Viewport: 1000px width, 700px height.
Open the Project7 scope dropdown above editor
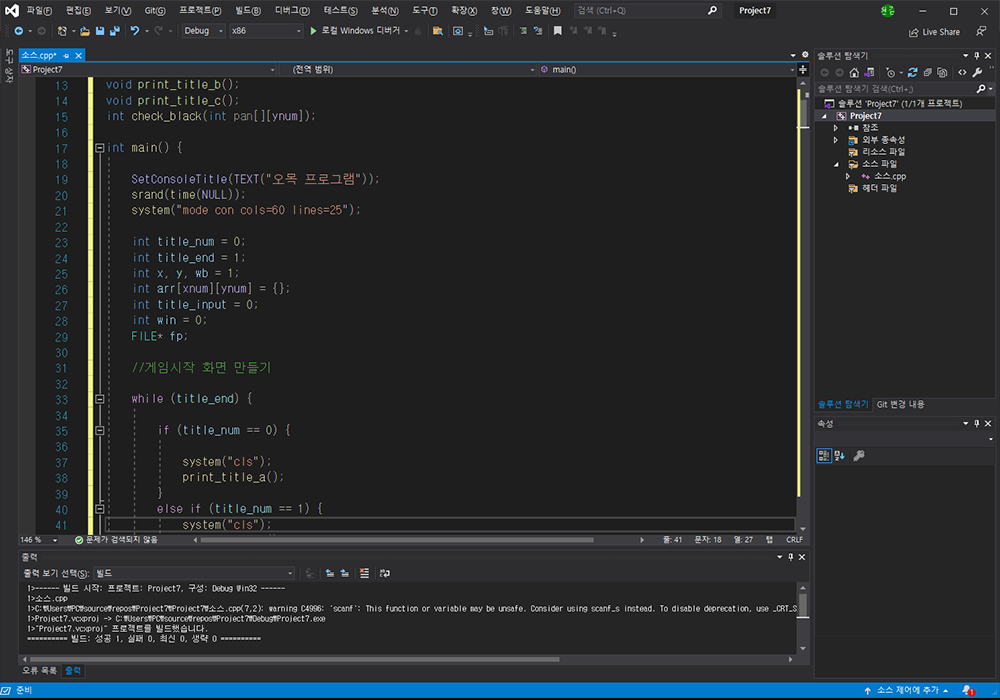148,69
